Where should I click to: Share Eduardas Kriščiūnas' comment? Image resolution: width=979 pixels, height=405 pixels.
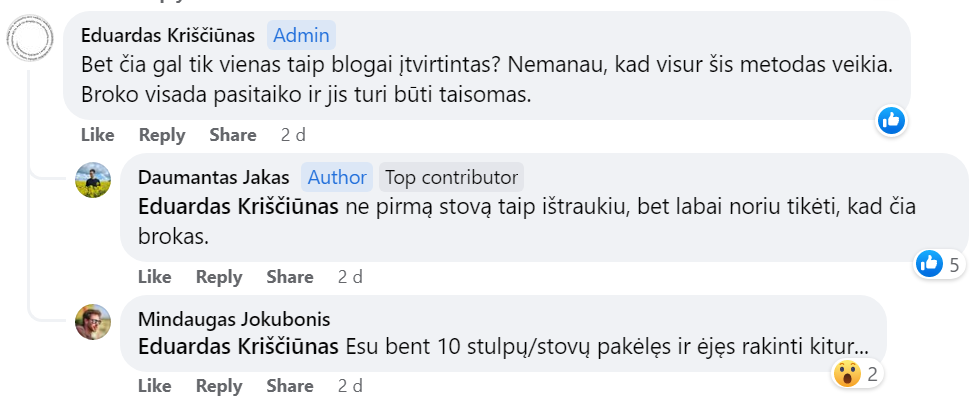233,135
